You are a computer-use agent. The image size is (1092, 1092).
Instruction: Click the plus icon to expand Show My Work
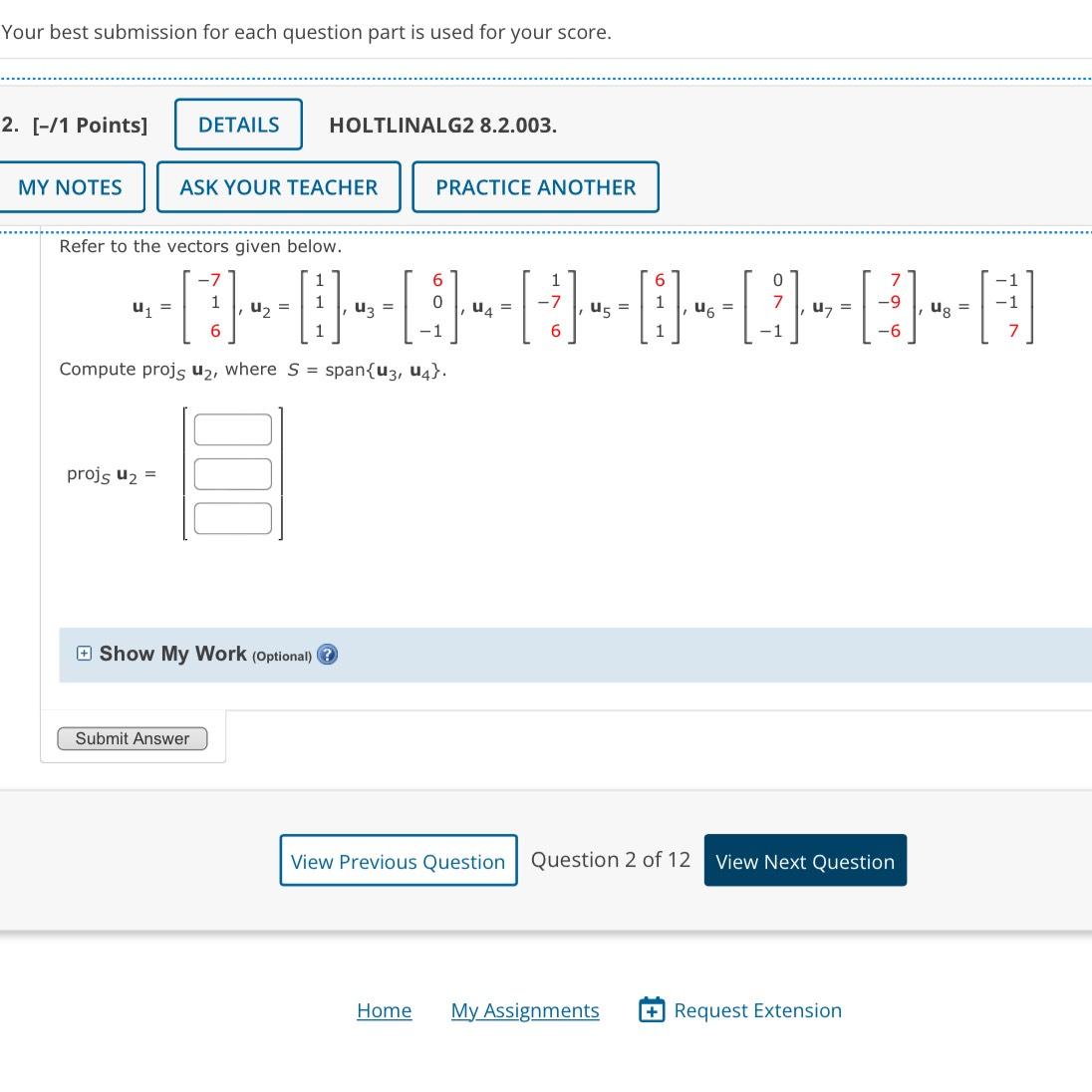(84, 654)
